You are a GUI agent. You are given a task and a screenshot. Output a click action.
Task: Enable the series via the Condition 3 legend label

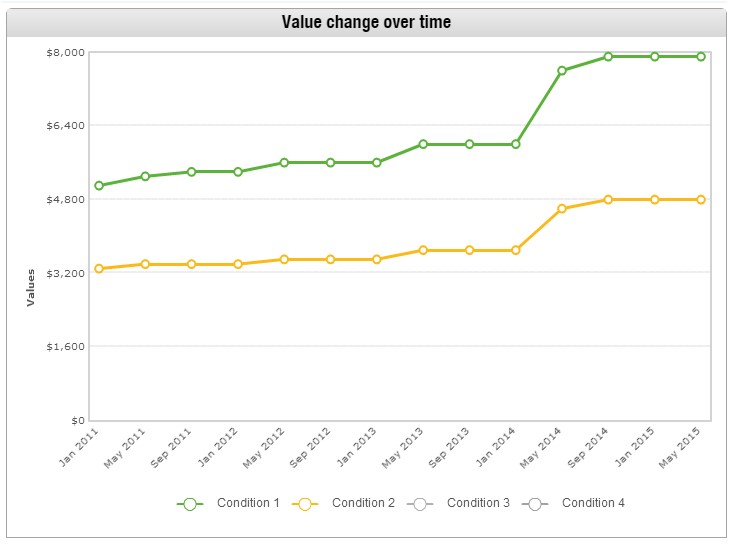478,503
